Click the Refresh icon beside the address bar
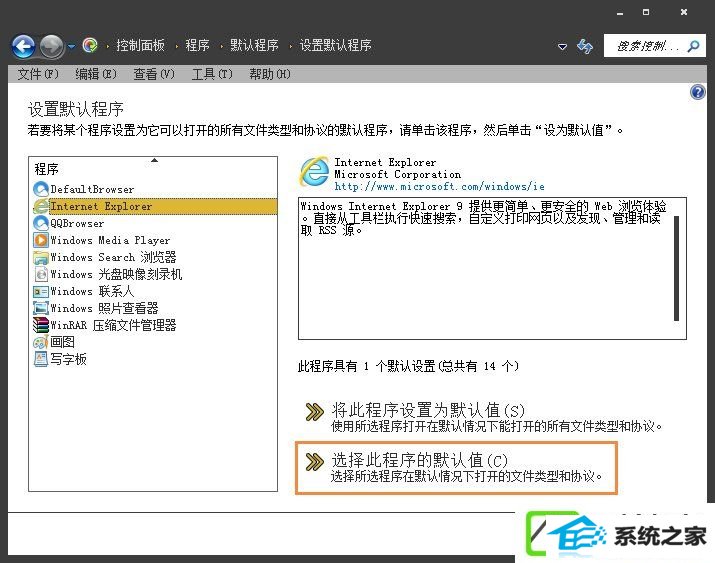The width and height of the screenshot is (715, 563). 585,46
